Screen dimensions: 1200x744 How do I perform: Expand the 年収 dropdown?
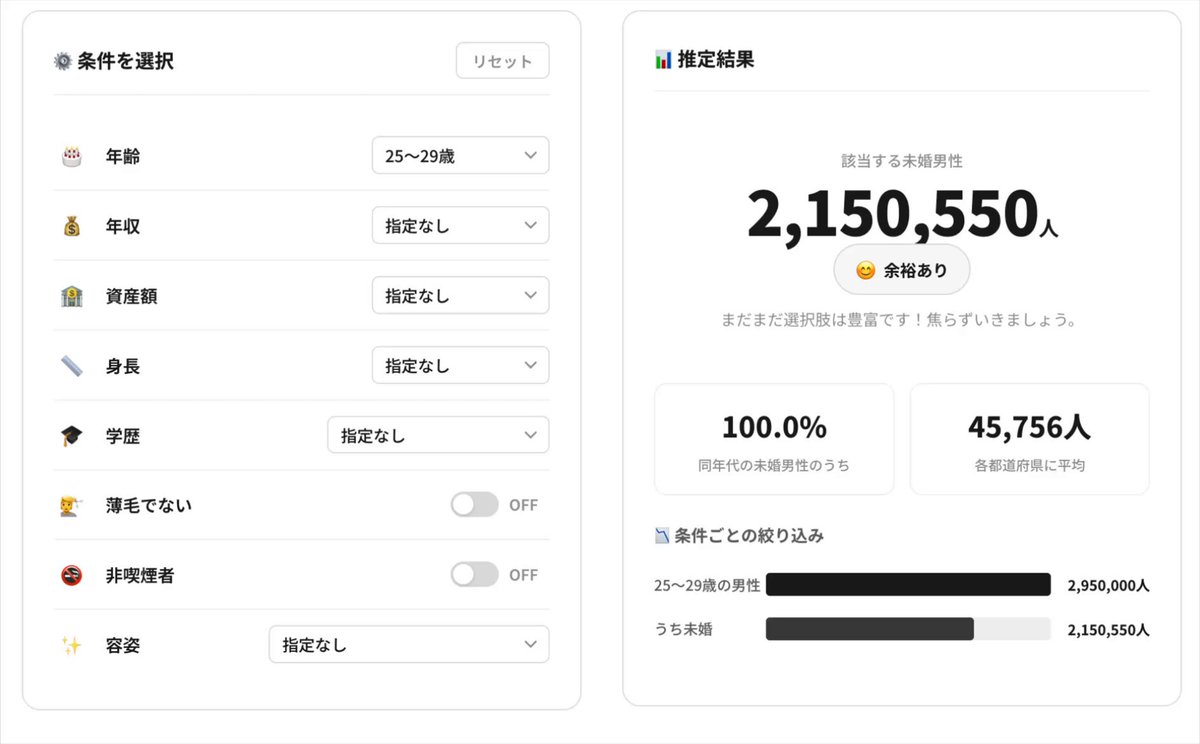[460, 225]
